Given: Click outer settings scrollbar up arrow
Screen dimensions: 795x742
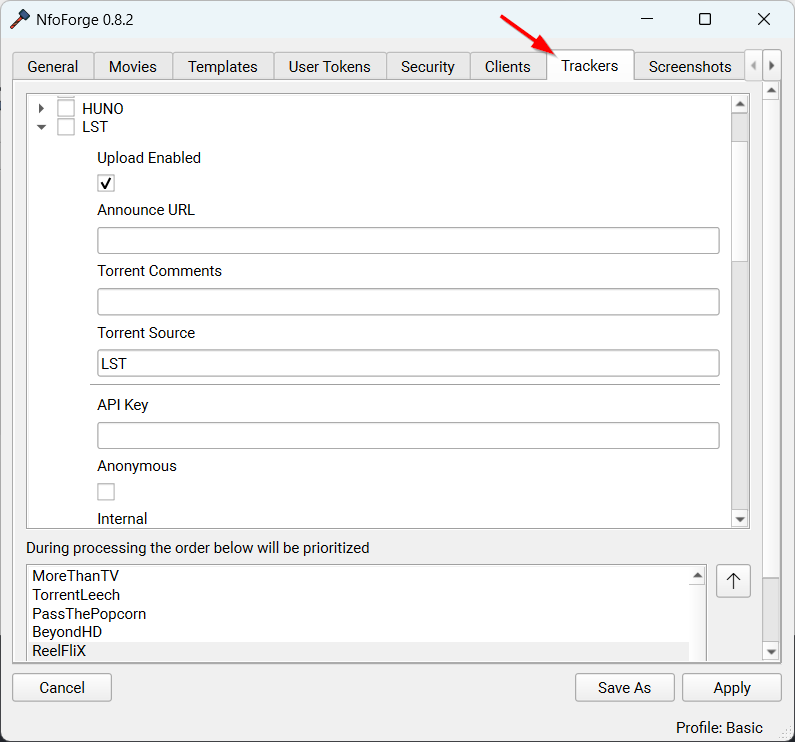Looking at the screenshot, I should tap(771, 91).
